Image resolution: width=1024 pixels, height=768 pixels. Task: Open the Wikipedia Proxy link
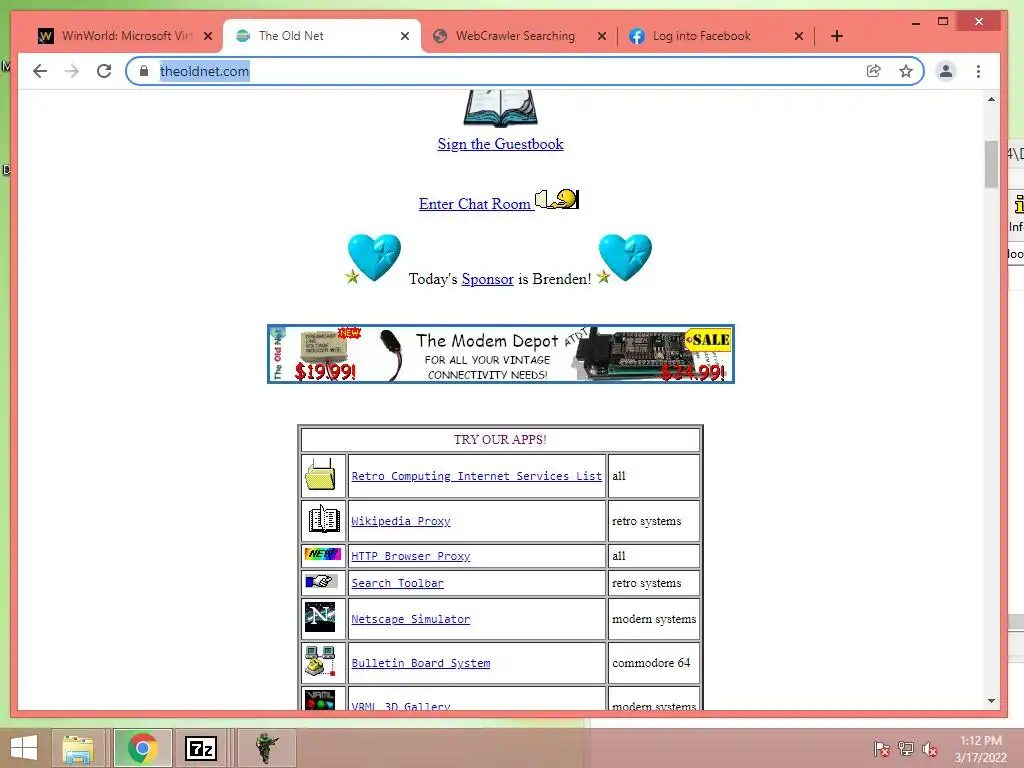[401, 521]
